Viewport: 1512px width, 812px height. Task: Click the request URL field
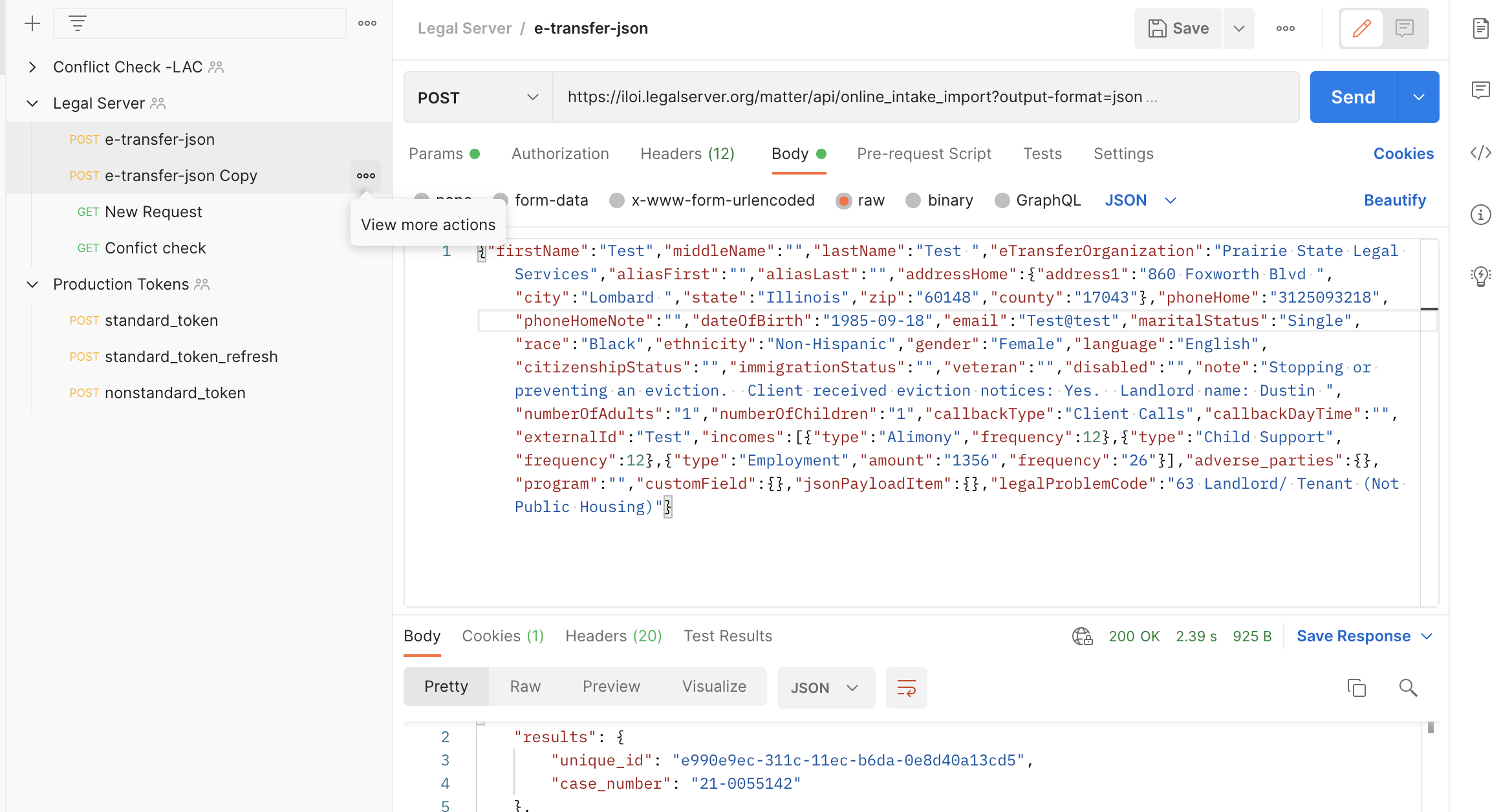pyautogui.click(x=926, y=98)
